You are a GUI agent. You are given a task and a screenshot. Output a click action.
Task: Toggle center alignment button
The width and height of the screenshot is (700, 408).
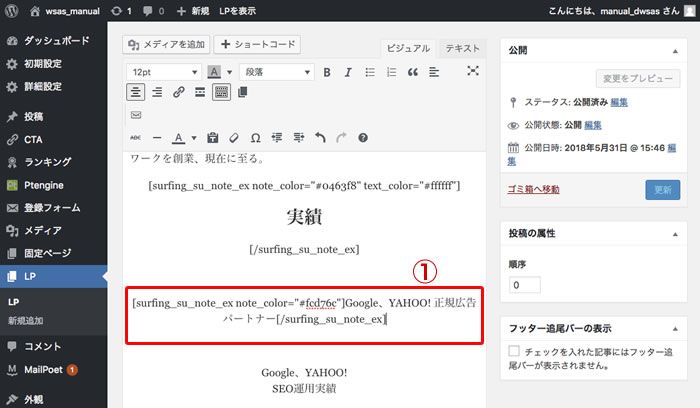pos(136,92)
